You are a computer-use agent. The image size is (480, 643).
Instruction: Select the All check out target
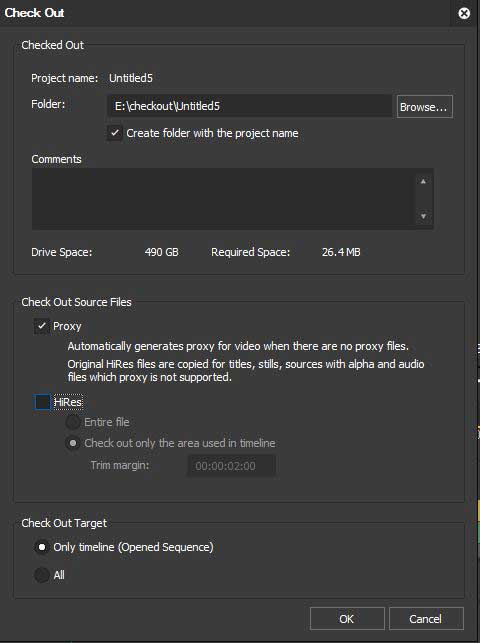click(x=41, y=575)
